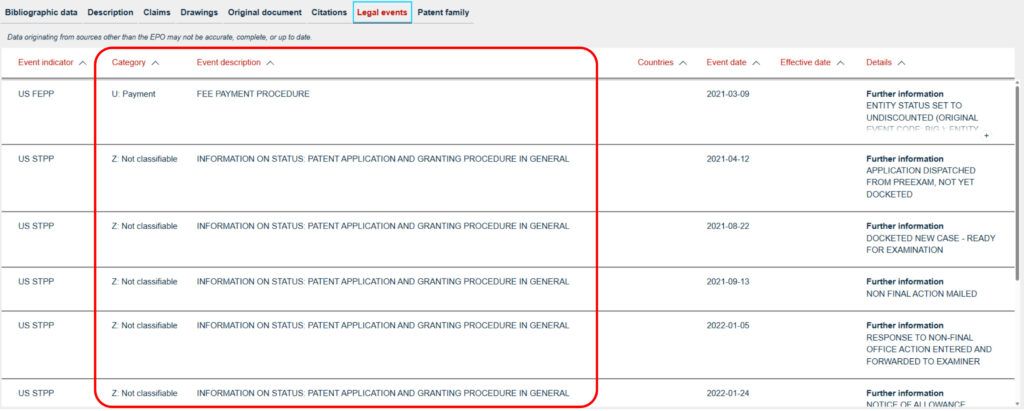Switch to the Citations tab
This screenshot has width=1024, height=411.
coord(329,12)
